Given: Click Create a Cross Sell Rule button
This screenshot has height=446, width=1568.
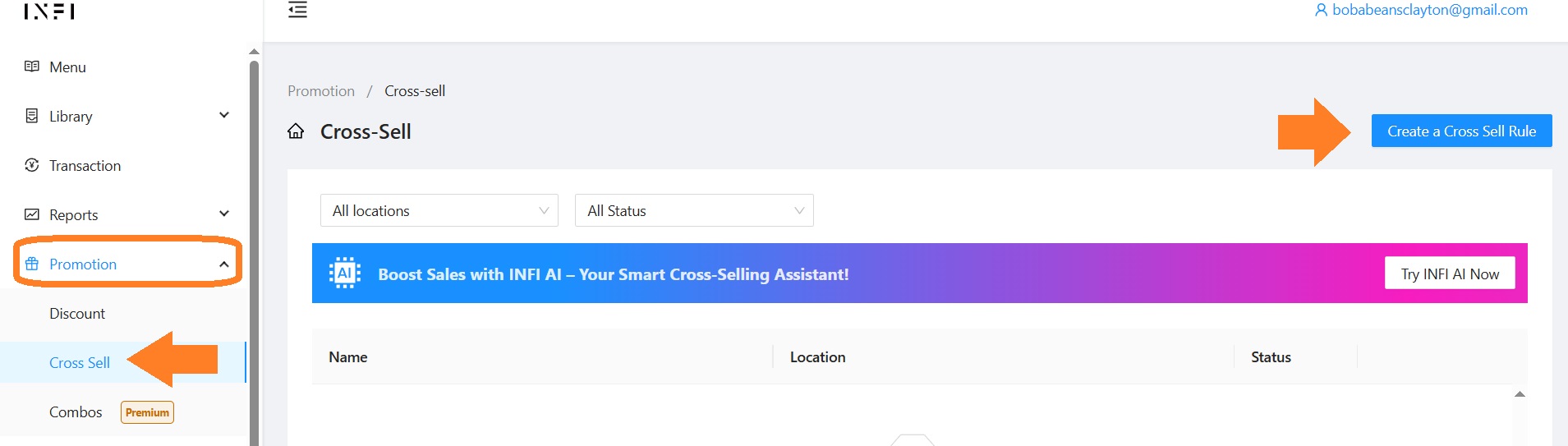Looking at the screenshot, I should [1460, 131].
